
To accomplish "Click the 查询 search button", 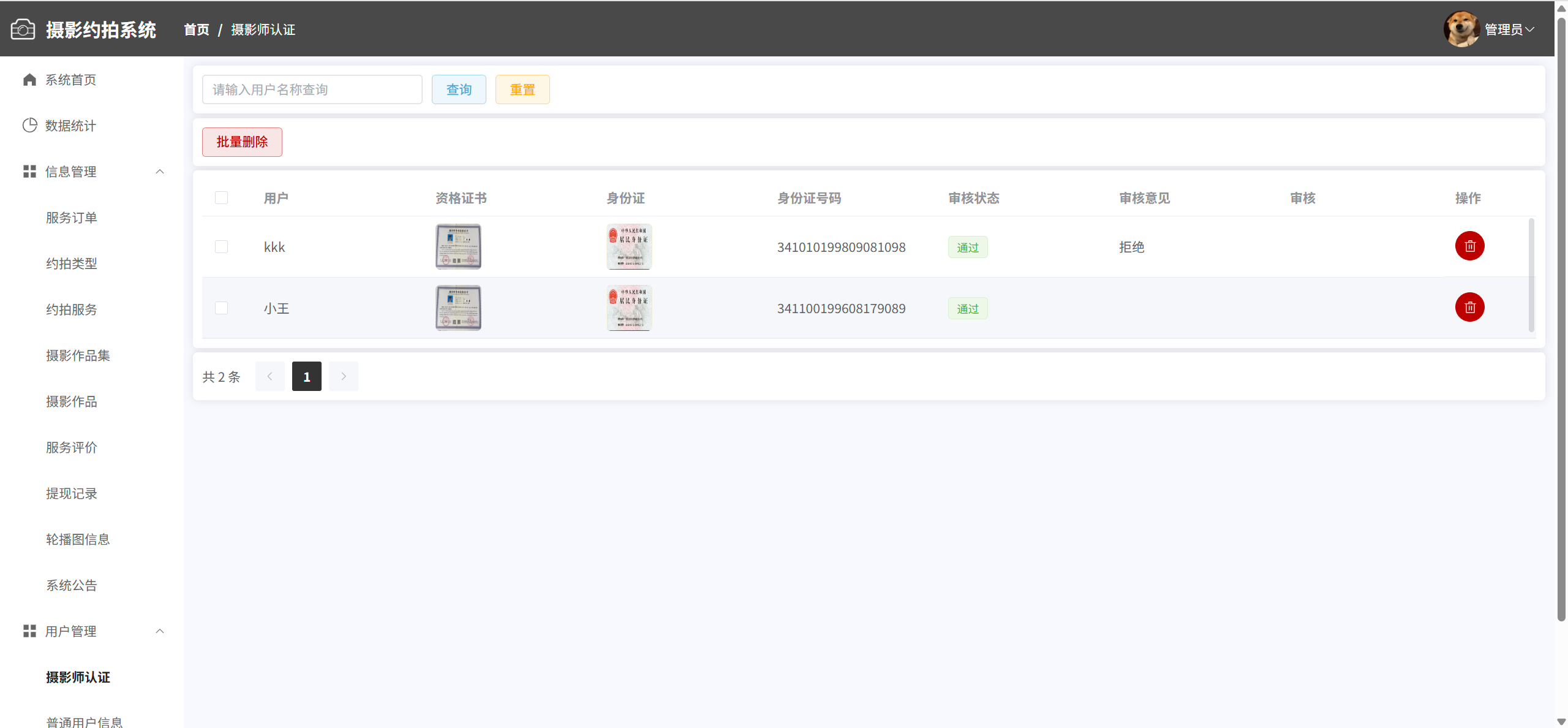I will pyautogui.click(x=459, y=89).
